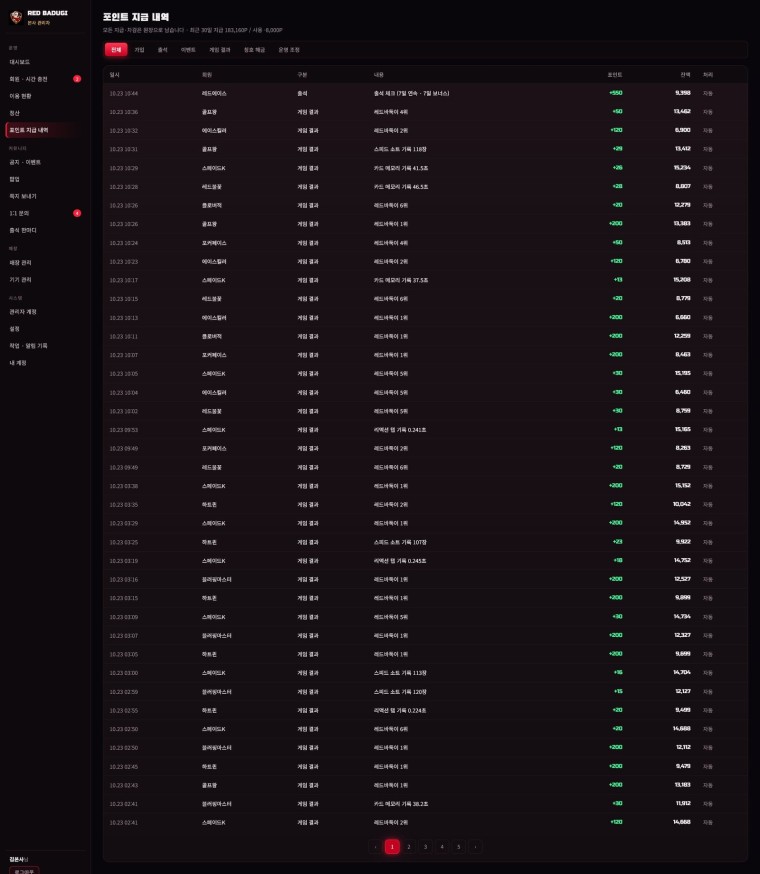
Task: Click the 일시 column header
Action: click(x=114, y=75)
